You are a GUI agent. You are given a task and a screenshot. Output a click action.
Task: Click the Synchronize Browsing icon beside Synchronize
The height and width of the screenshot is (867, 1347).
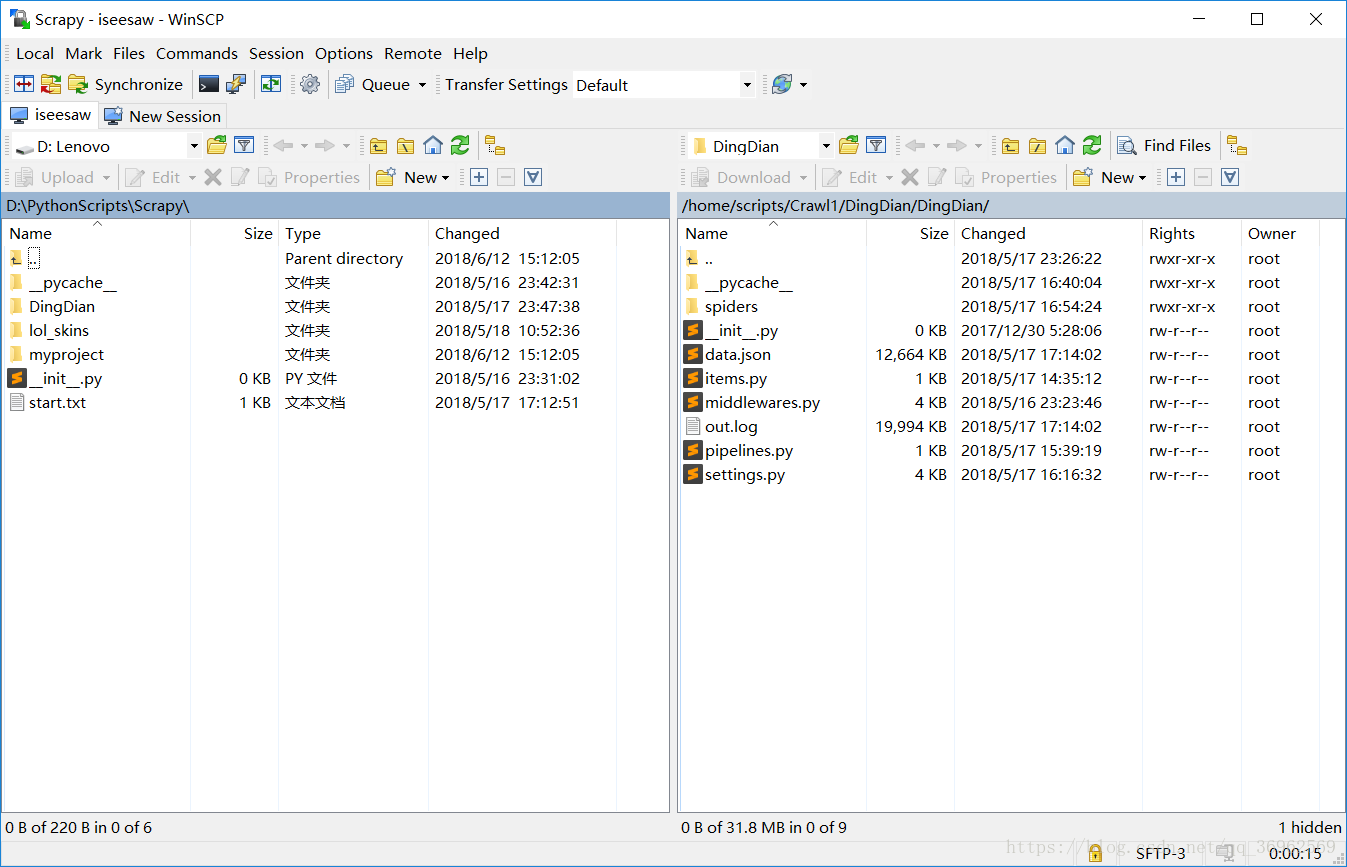pyautogui.click(x=50, y=85)
